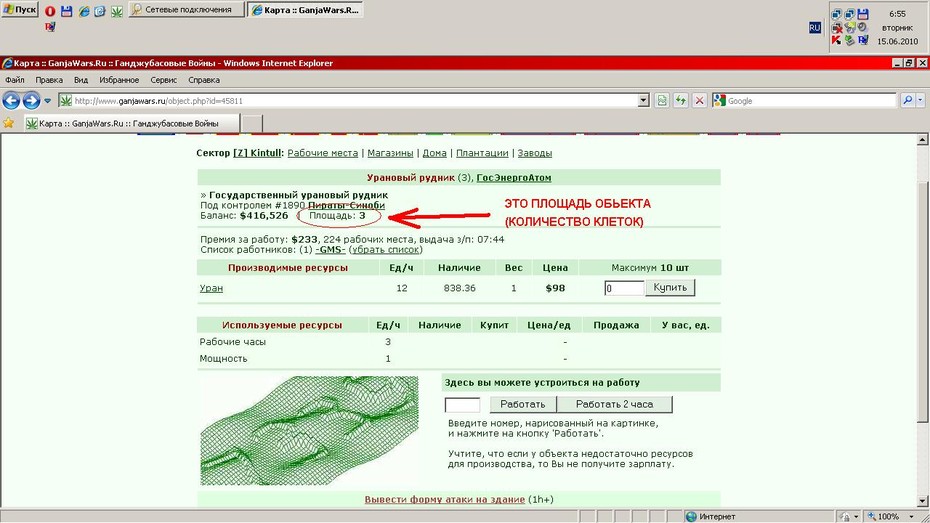Click the убрать список link
The image size is (930, 523).
[x=386, y=250]
